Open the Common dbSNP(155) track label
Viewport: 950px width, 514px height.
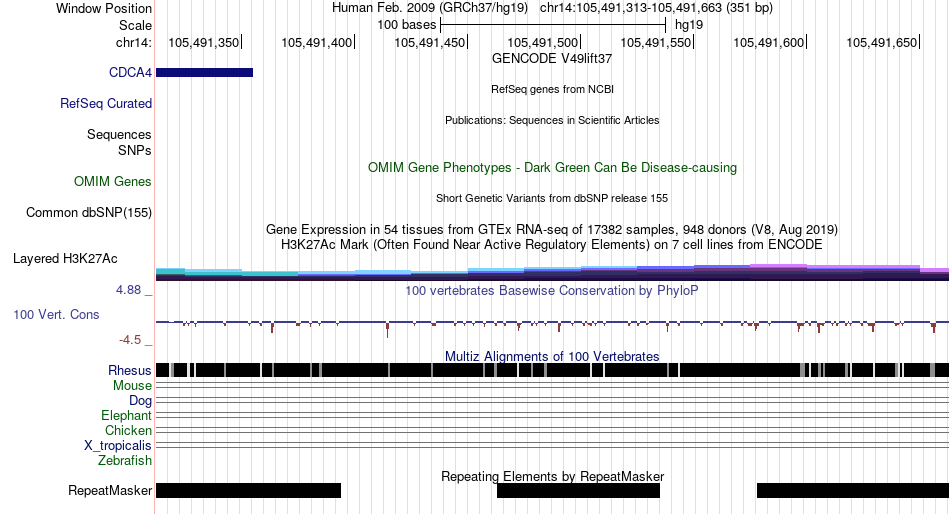click(89, 213)
